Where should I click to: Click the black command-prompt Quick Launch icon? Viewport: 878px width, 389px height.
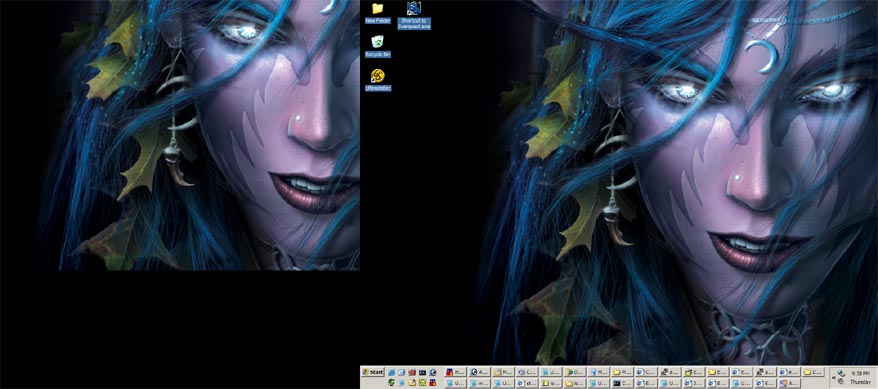(x=422, y=372)
